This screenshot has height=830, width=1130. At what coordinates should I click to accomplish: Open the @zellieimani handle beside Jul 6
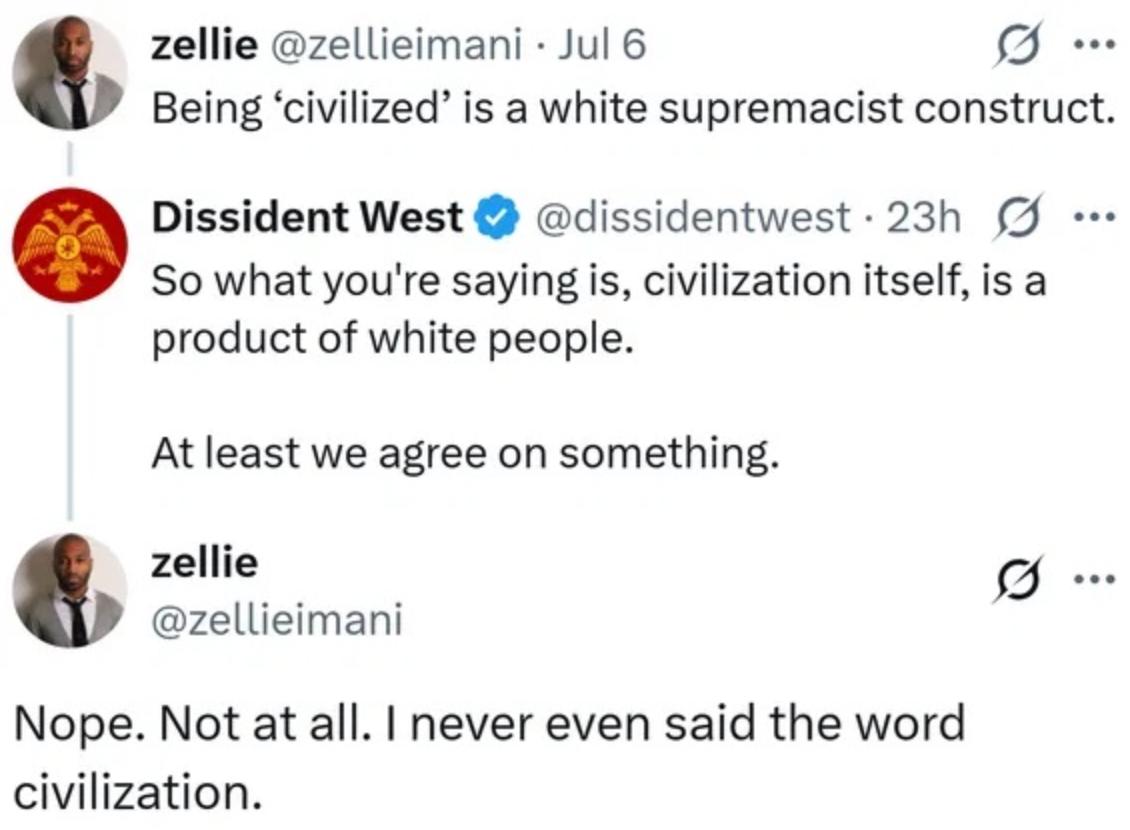(x=396, y=46)
